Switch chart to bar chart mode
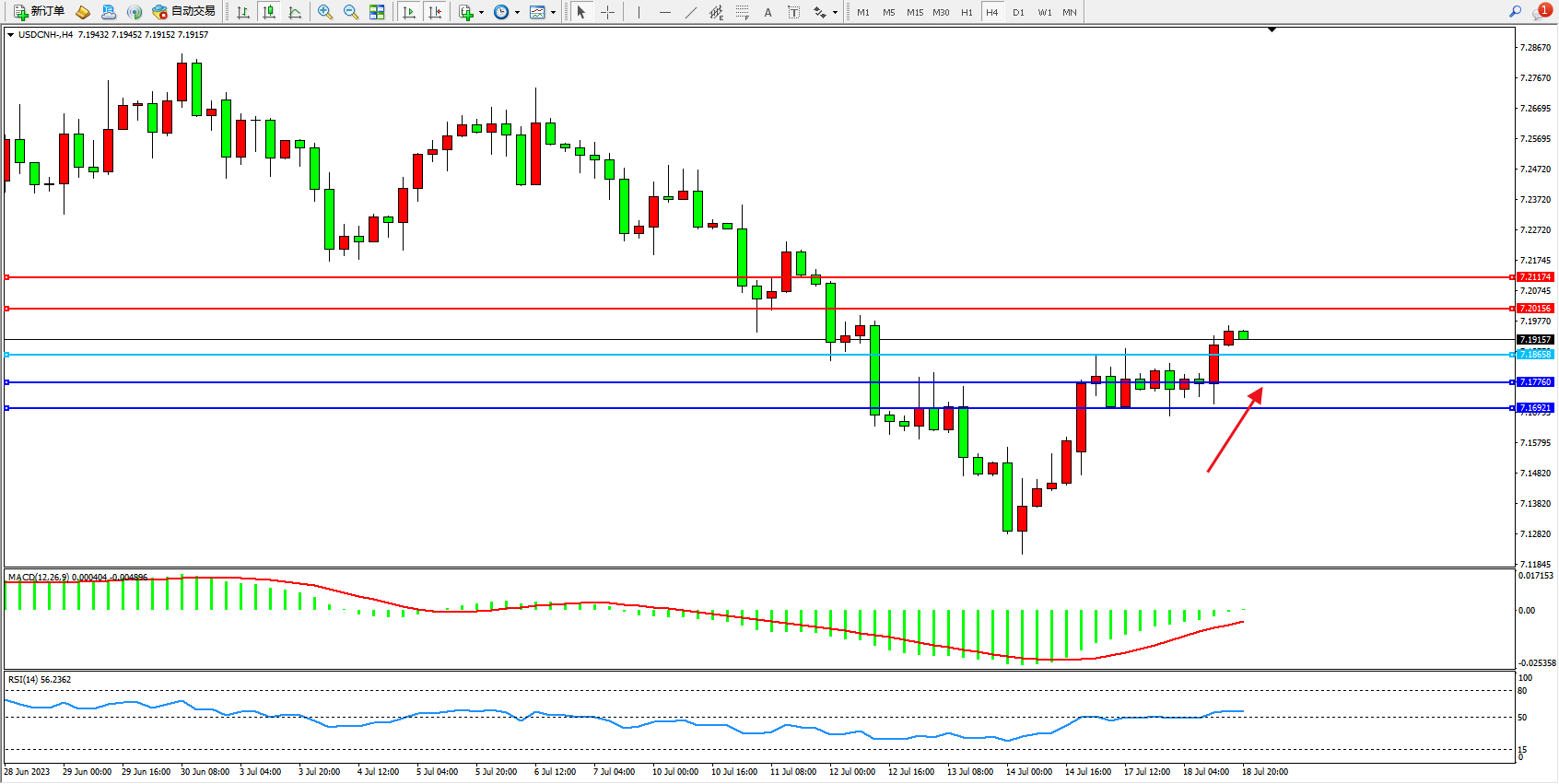The image size is (1559, 784). tap(243, 12)
